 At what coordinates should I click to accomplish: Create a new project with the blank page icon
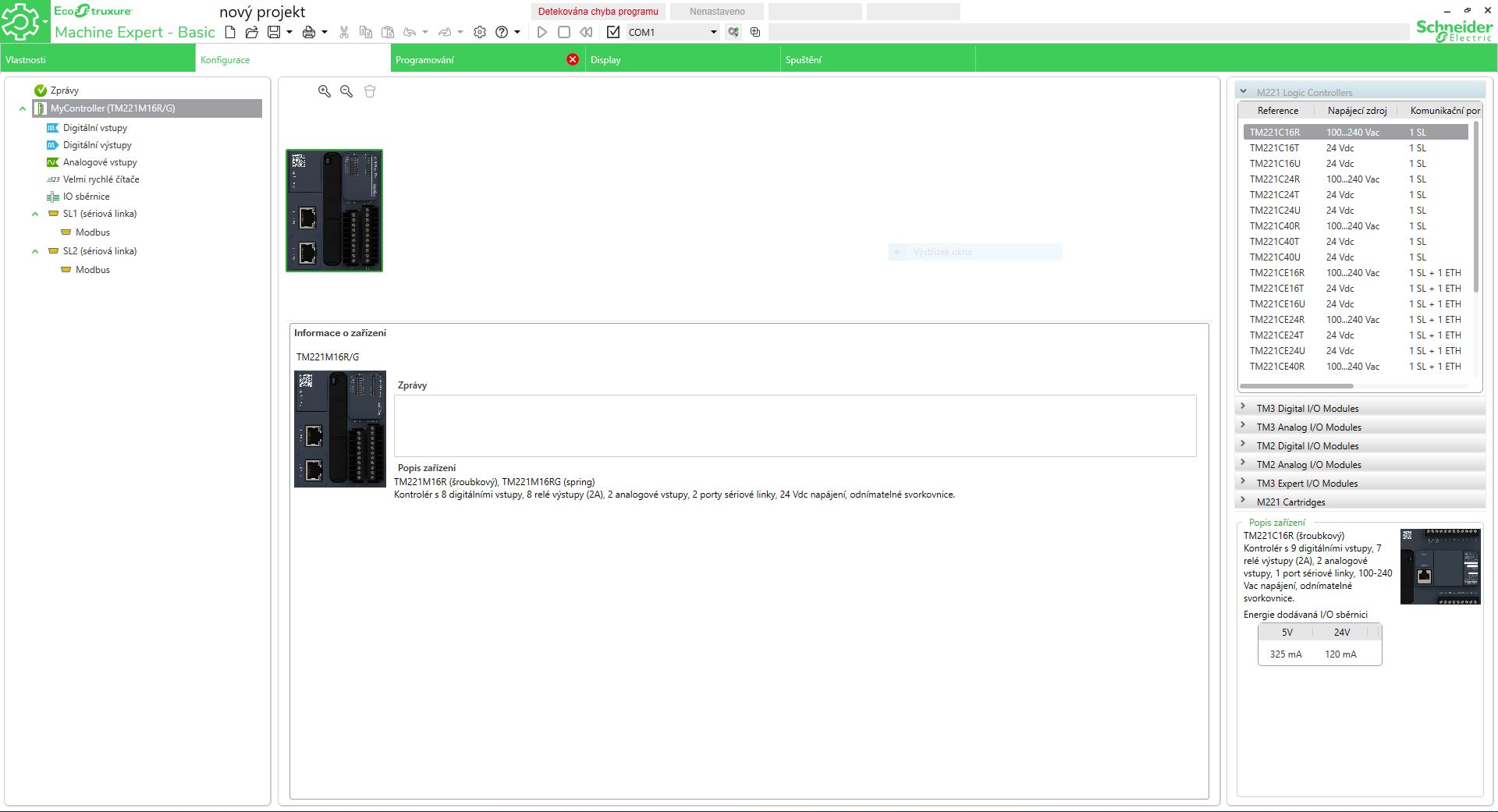click(x=230, y=32)
